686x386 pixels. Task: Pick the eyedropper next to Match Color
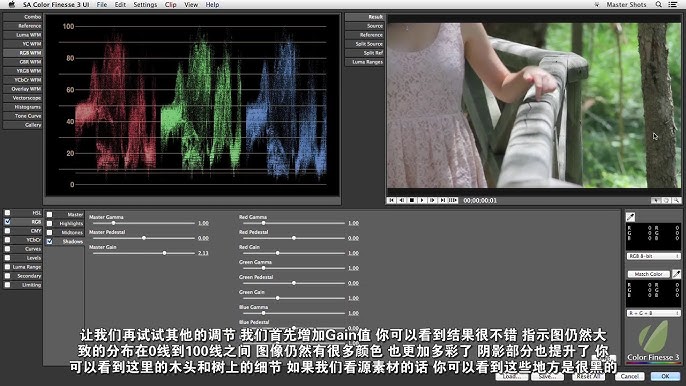676,274
